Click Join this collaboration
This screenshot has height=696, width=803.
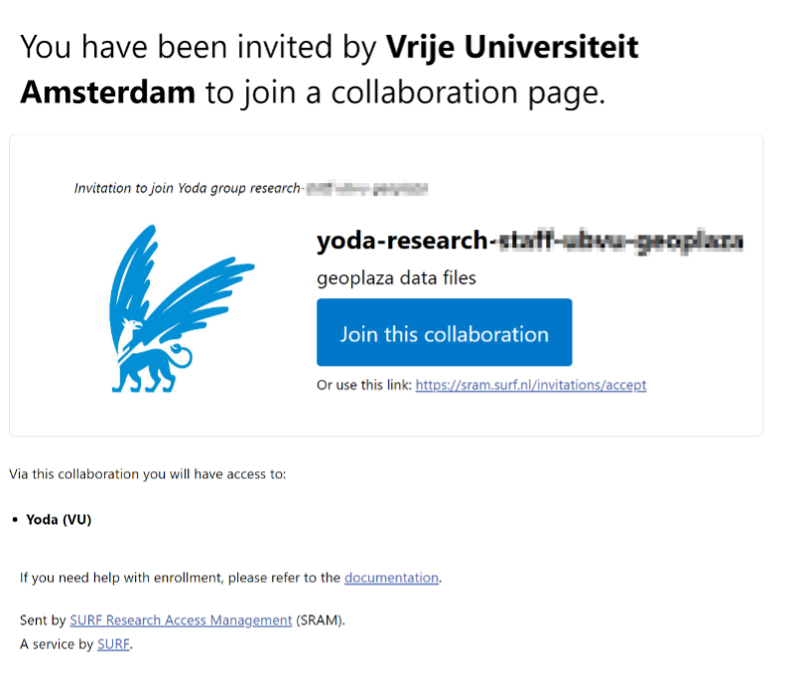[x=444, y=331]
